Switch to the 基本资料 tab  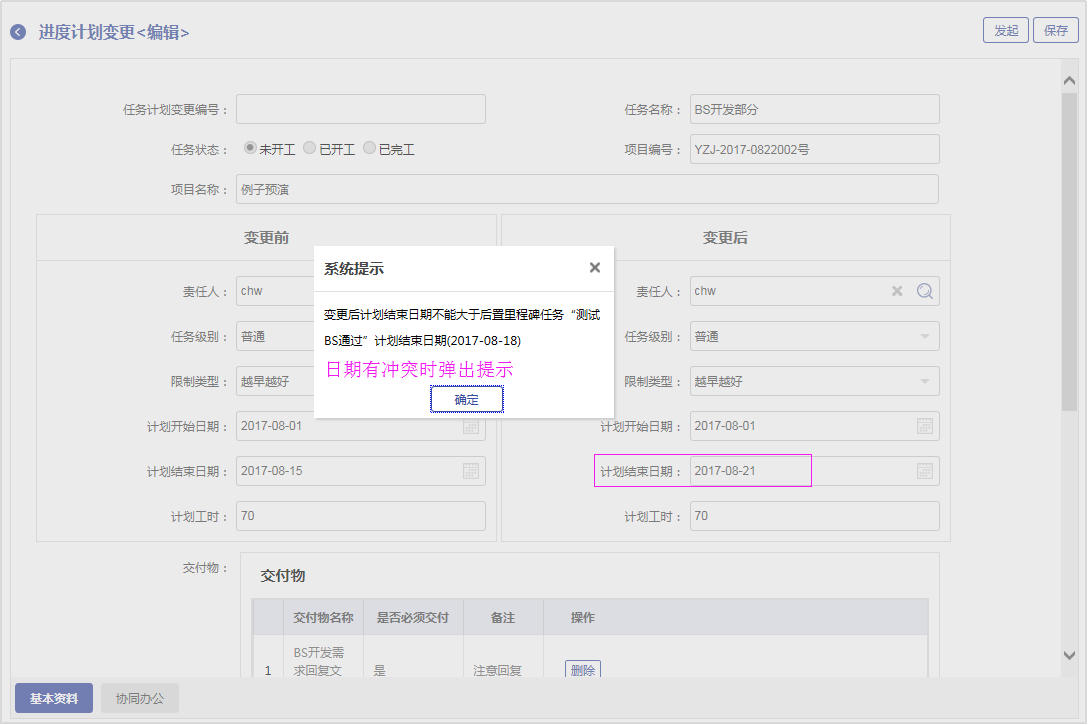54,698
